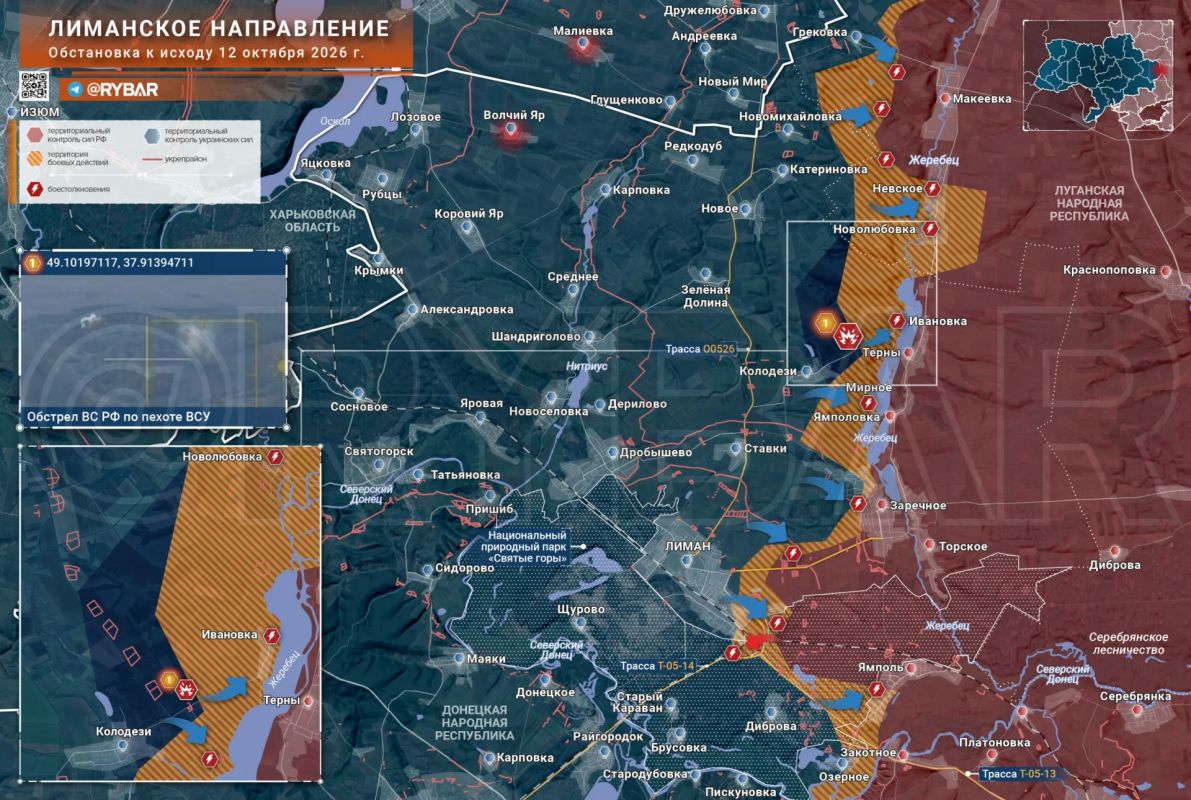Screen dimensions: 1191x800
Task: Click the clash icon by Ивановка in inset map
Action: (272, 636)
